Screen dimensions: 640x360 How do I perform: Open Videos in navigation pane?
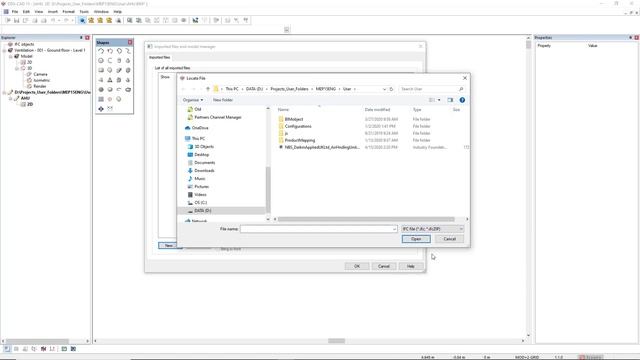[x=200, y=195]
